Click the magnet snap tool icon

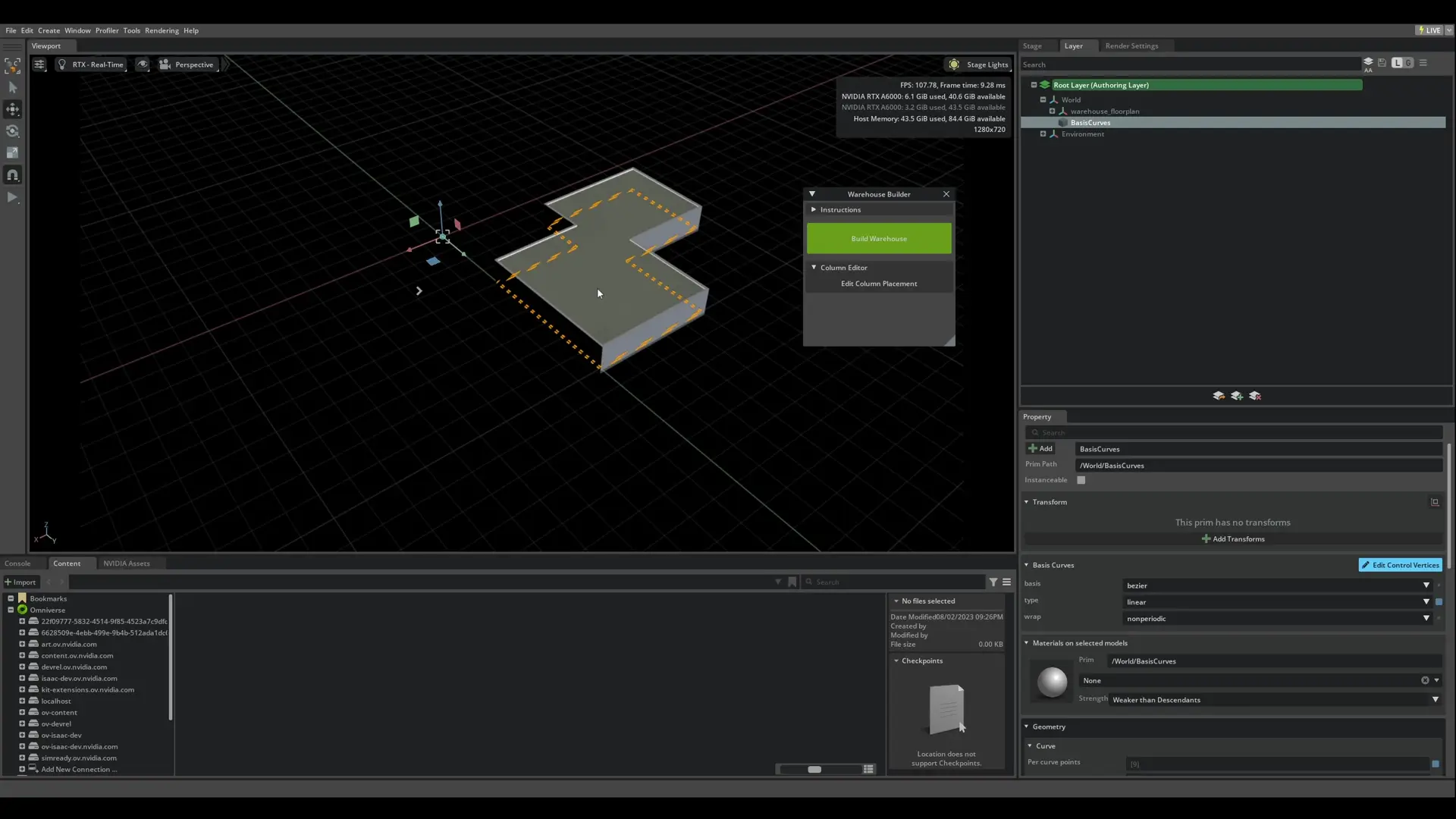(12, 175)
